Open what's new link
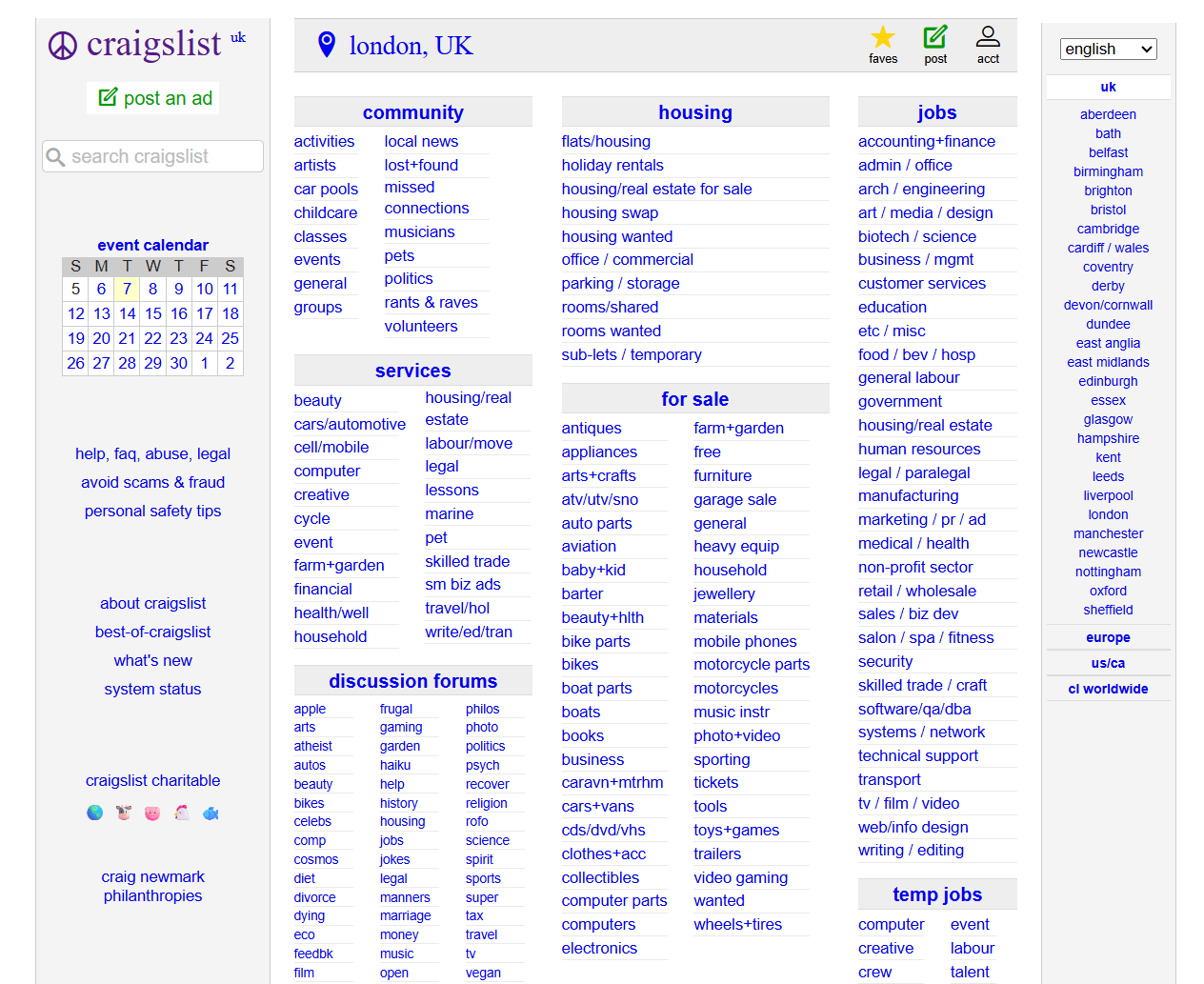Screen dimensions: 1204x984 point(152,660)
